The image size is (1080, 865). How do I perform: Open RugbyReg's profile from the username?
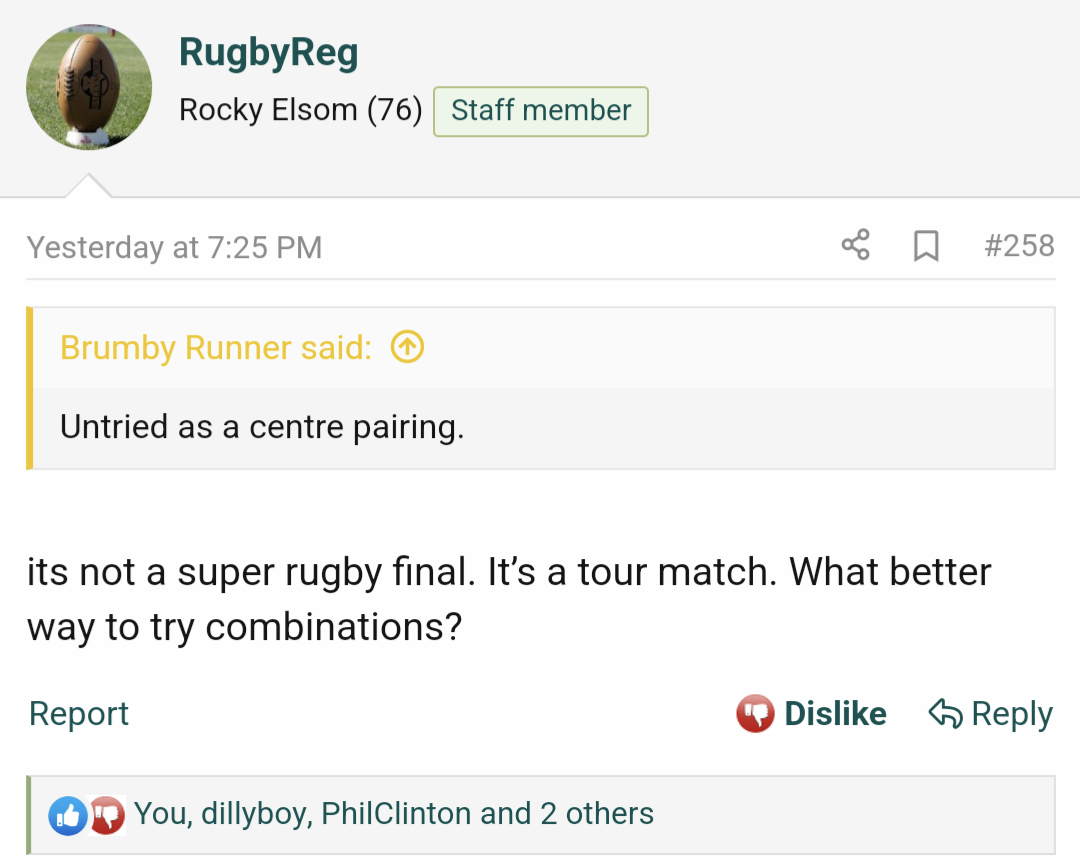point(268,53)
